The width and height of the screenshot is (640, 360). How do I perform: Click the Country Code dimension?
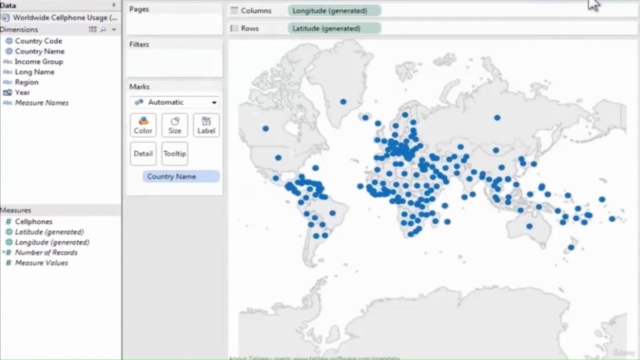coord(38,41)
